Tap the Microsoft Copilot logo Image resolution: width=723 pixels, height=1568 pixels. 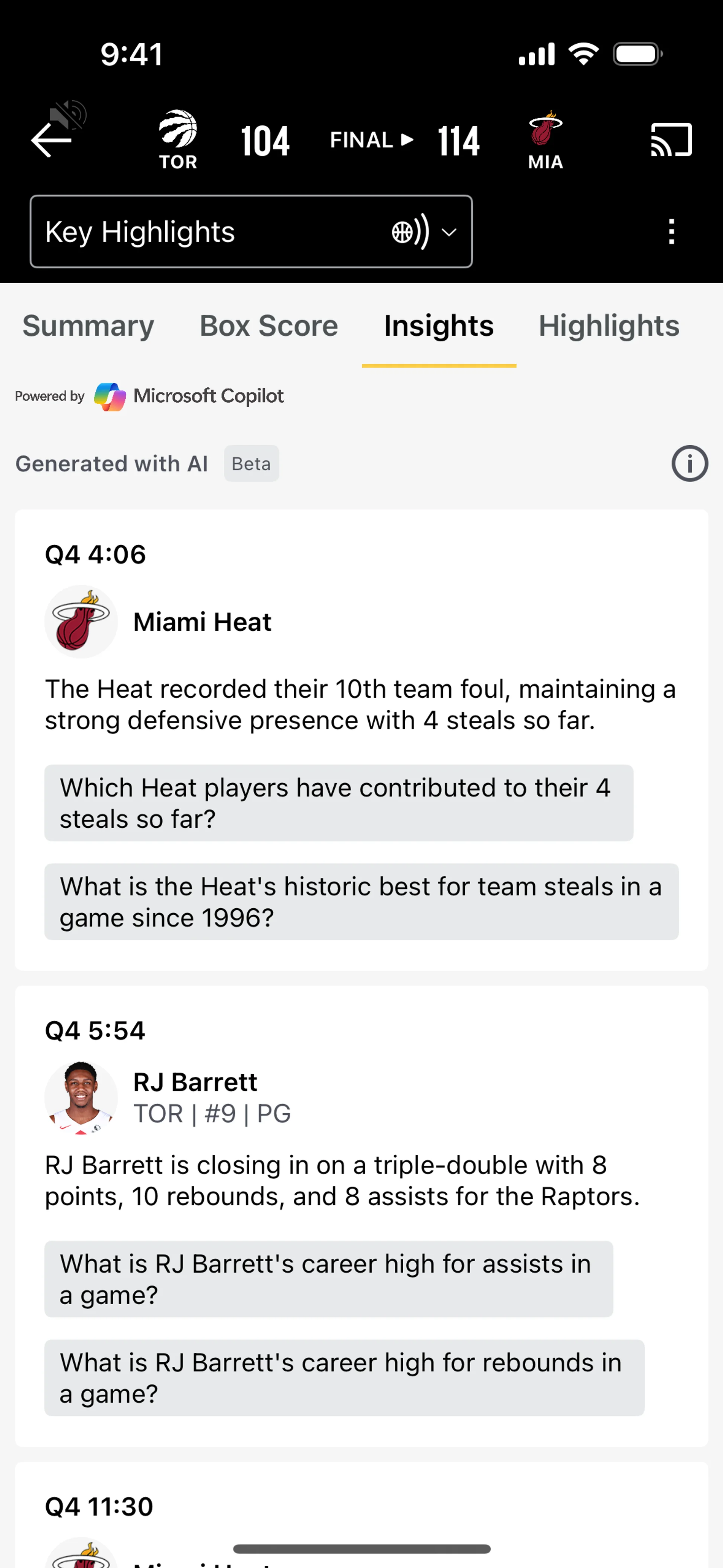(110, 396)
